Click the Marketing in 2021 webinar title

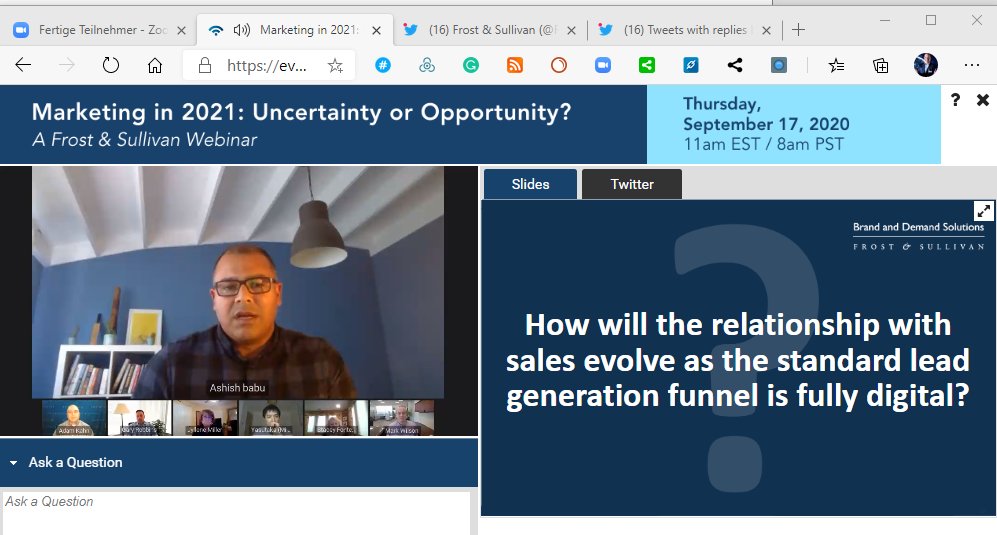[301, 113]
